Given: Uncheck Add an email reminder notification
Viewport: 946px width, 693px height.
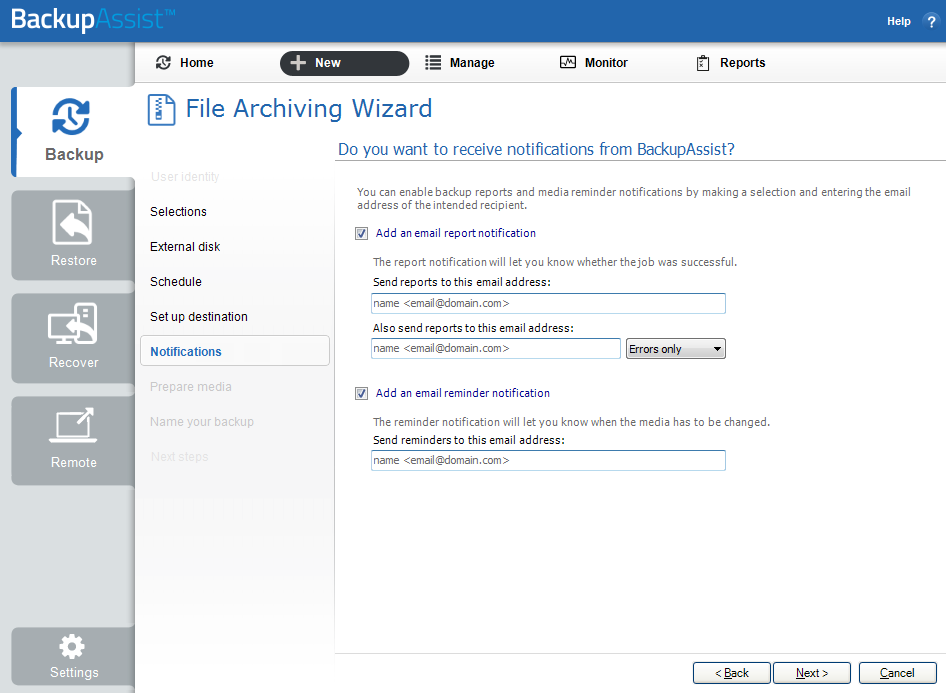Looking at the screenshot, I should click(x=361, y=393).
